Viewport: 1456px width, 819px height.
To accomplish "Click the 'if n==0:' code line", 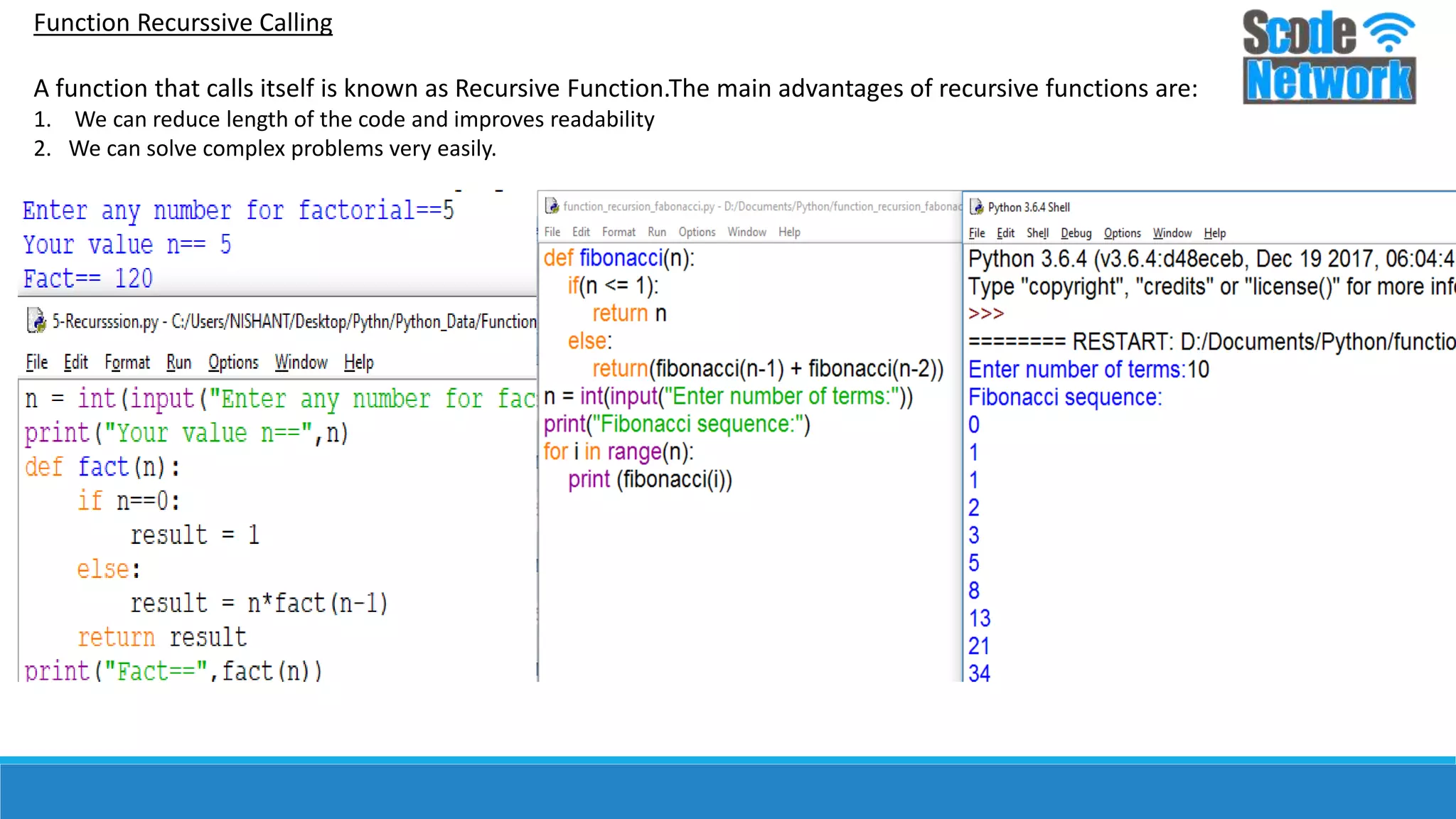I will 129,501.
